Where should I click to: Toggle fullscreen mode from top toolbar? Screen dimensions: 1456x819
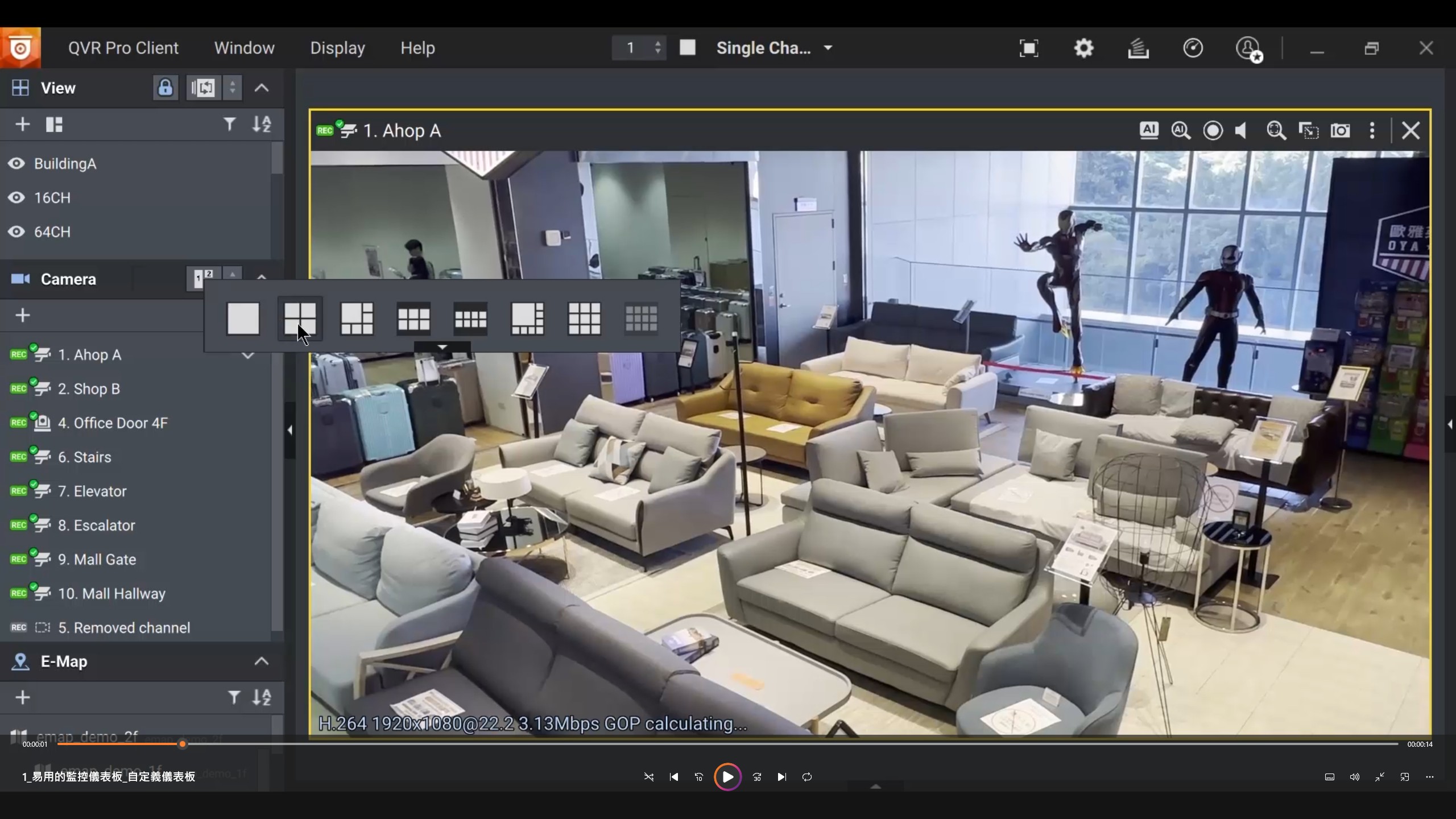pyautogui.click(x=1029, y=48)
